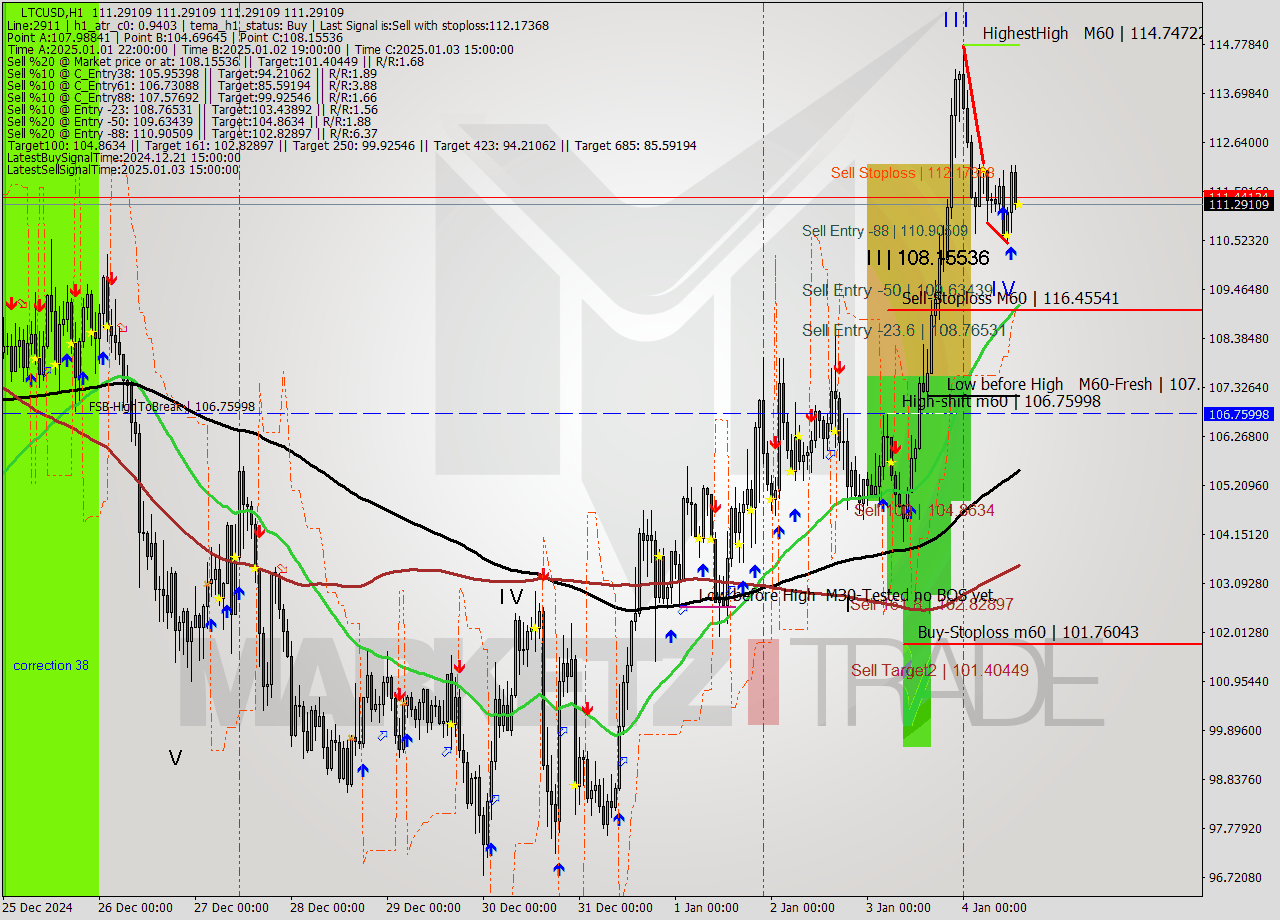Image resolution: width=1280 pixels, height=920 pixels.
Task: Click the '28 Dec 00:00' time label
Action: 328,908
